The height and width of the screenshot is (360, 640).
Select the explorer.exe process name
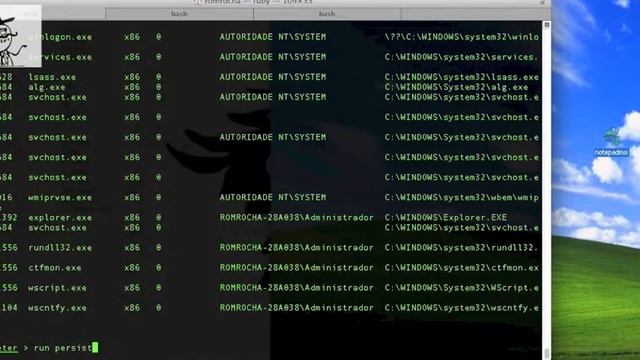[60, 218]
